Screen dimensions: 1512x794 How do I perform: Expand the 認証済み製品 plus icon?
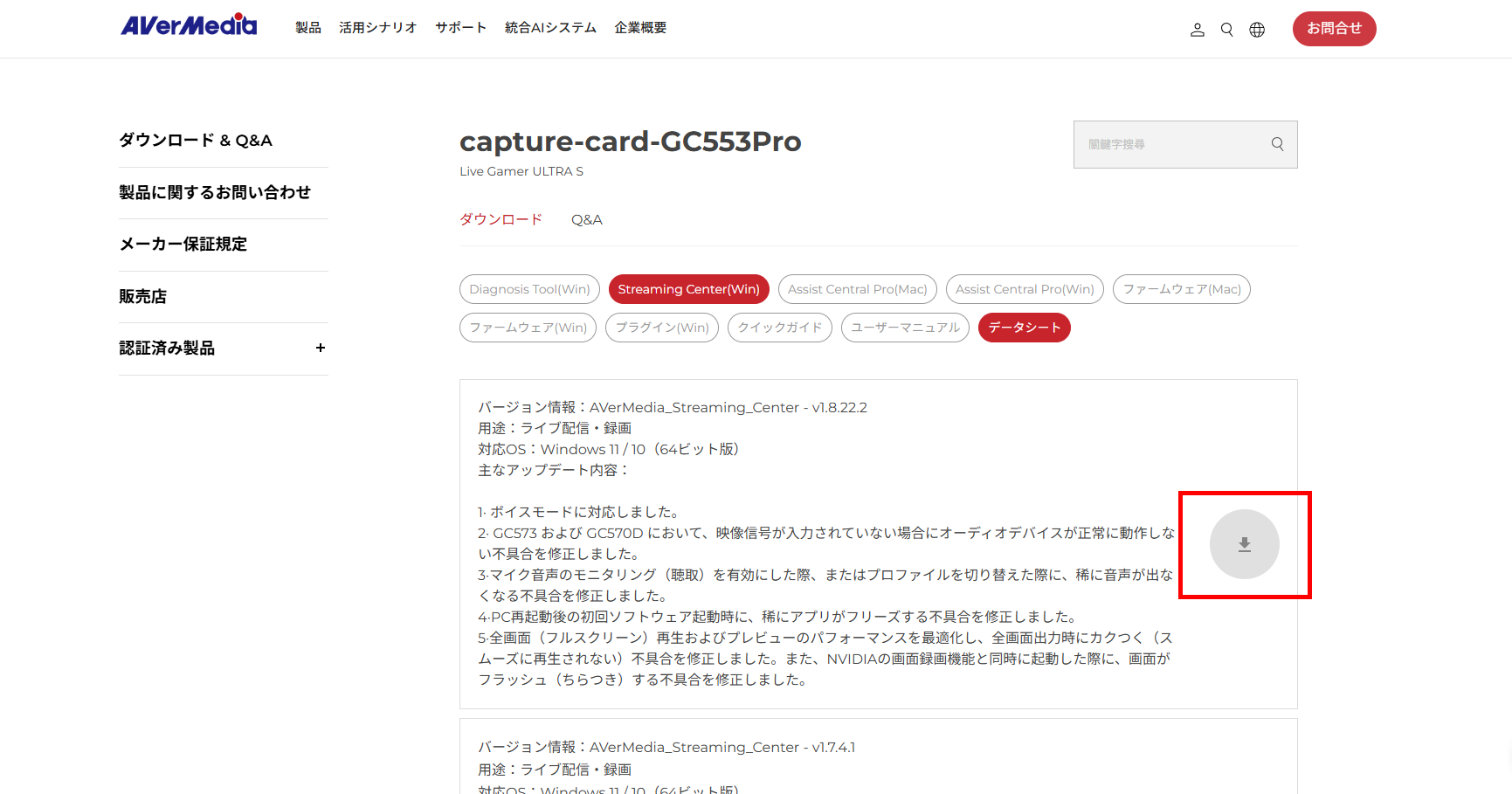(x=321, y=348)
